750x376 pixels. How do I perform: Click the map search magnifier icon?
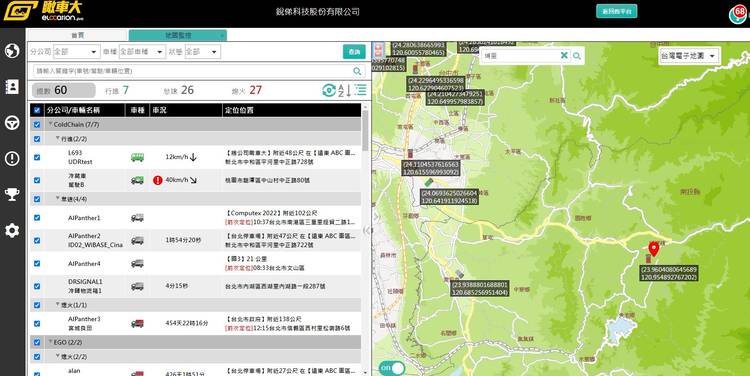[577, 56]
